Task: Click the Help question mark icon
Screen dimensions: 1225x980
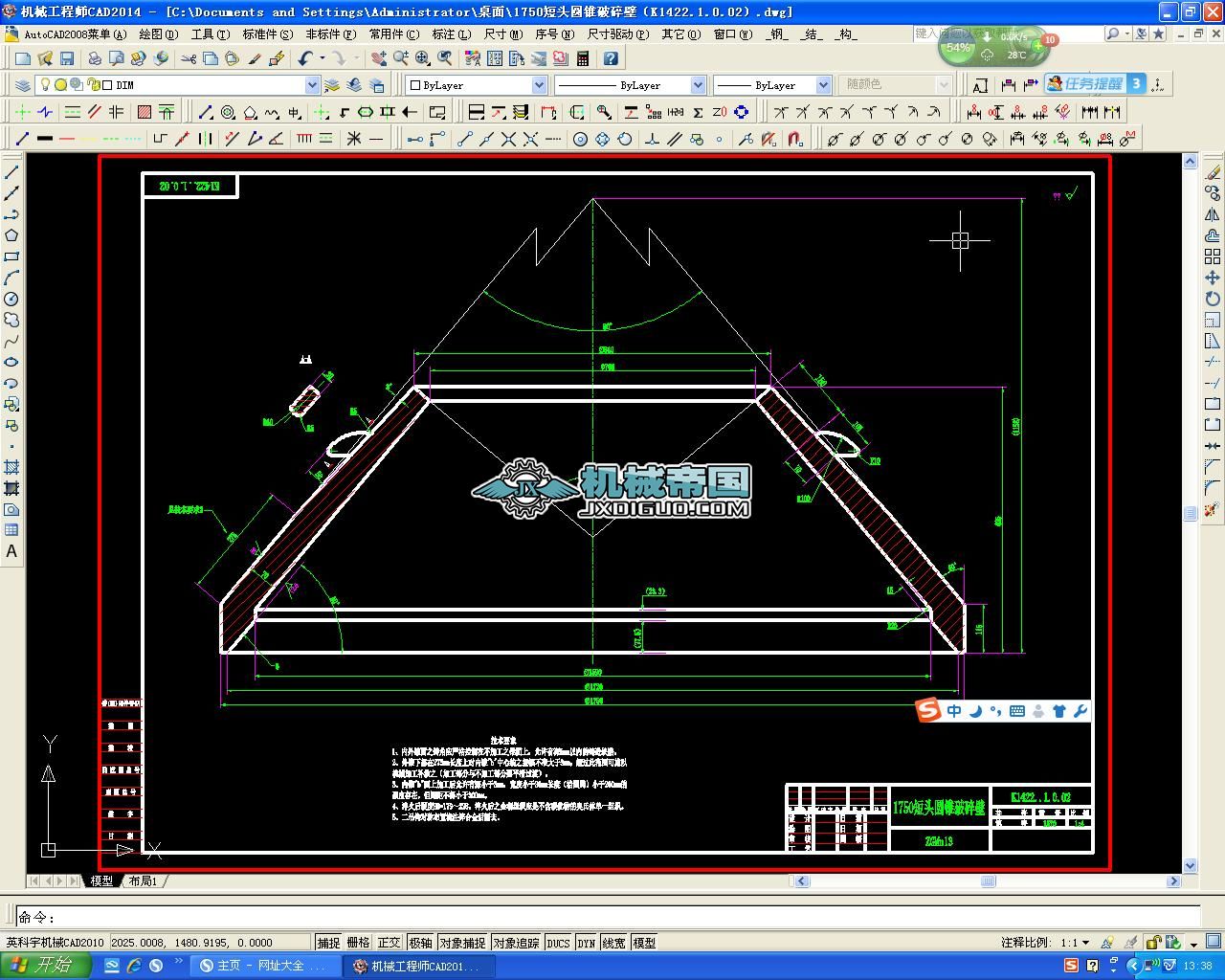Action: pyautogui.click(x=612, y=58)
